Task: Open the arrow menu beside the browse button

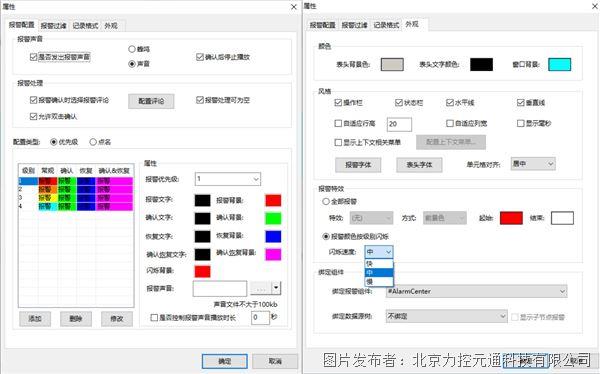Action: 276,288
